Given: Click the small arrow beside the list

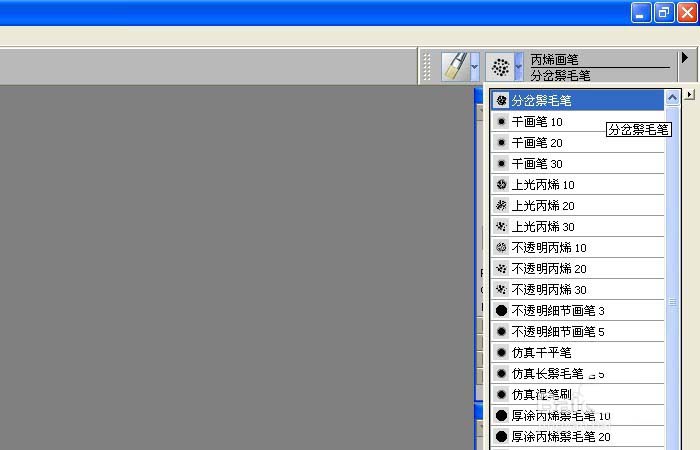Looking at the screenshot, I should 690,95.
